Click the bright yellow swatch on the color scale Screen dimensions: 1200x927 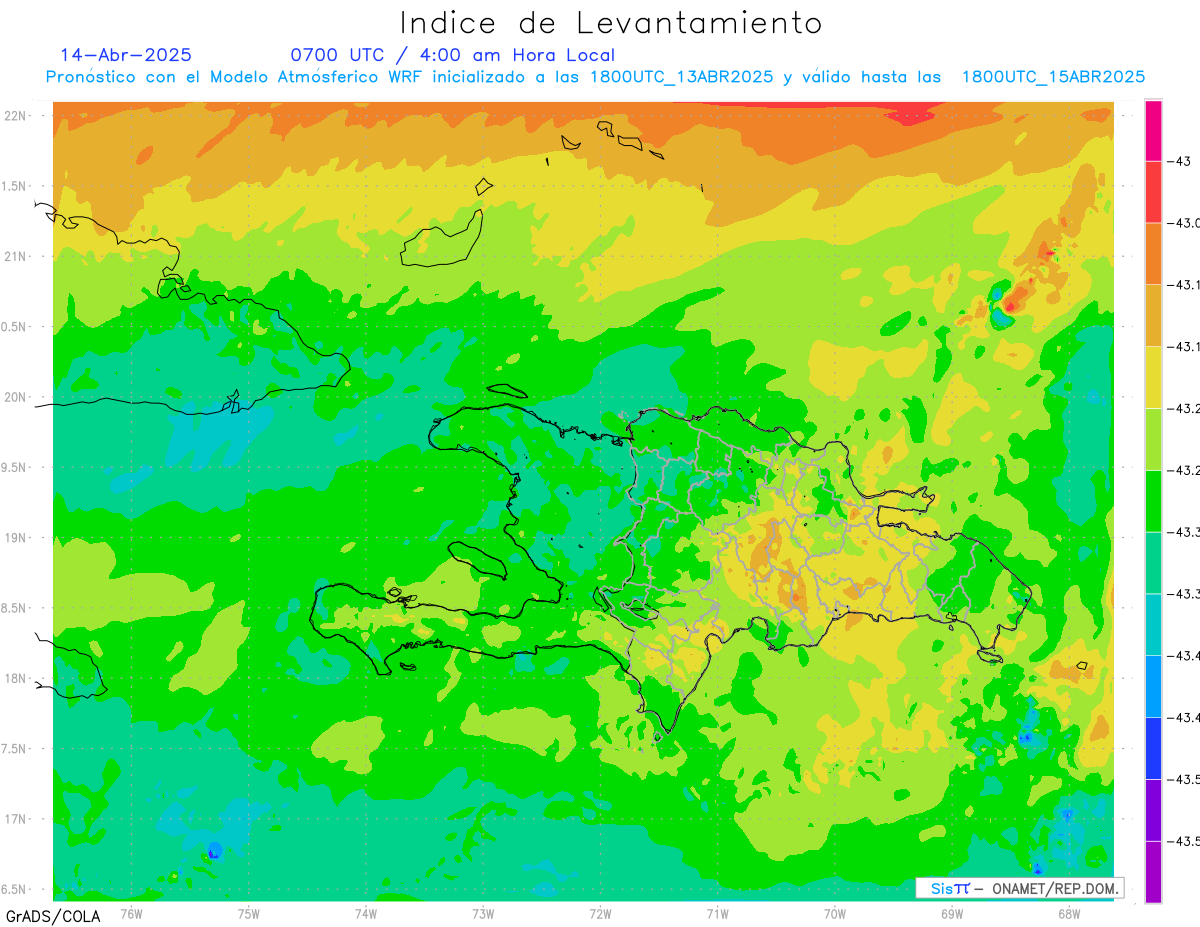click(1153, 377)
